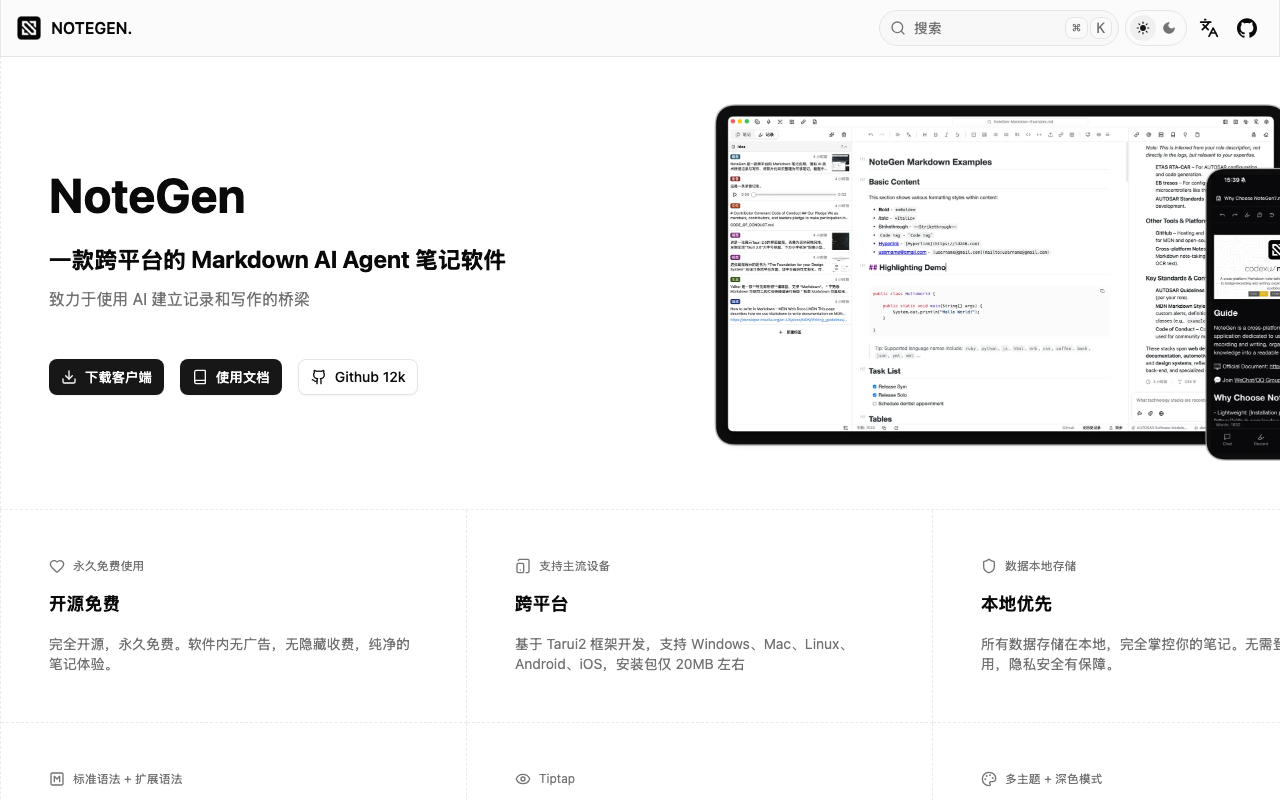Click the 下载客户端 download button

106,377
